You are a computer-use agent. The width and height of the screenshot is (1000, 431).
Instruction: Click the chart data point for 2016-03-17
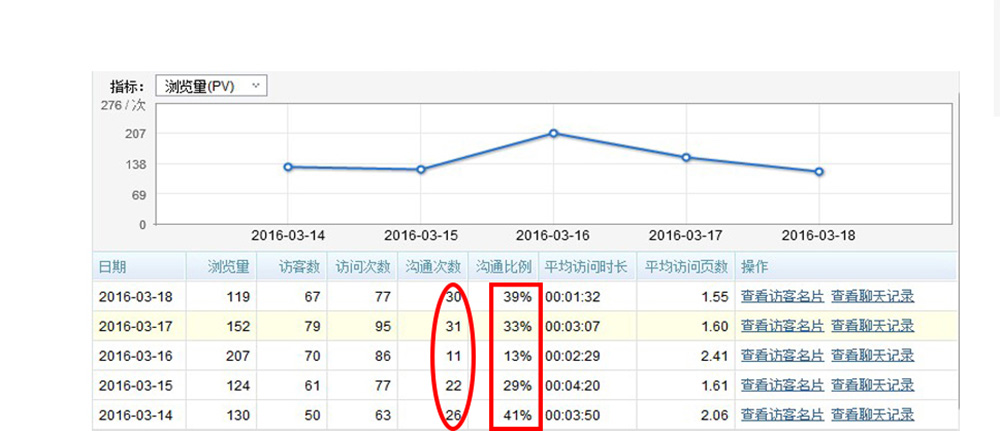tap(686, 157)
